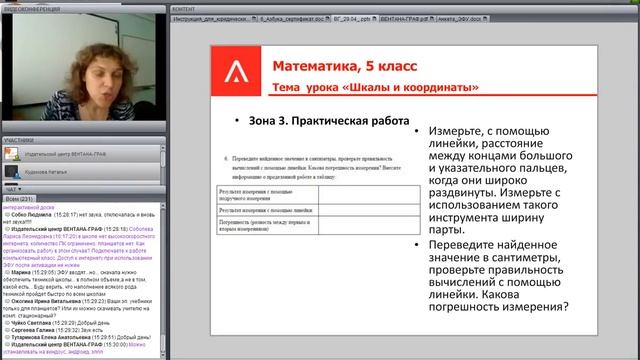Click the presenter video feed
This screenshot has width=640, height=360.
(x=84, y=67)
